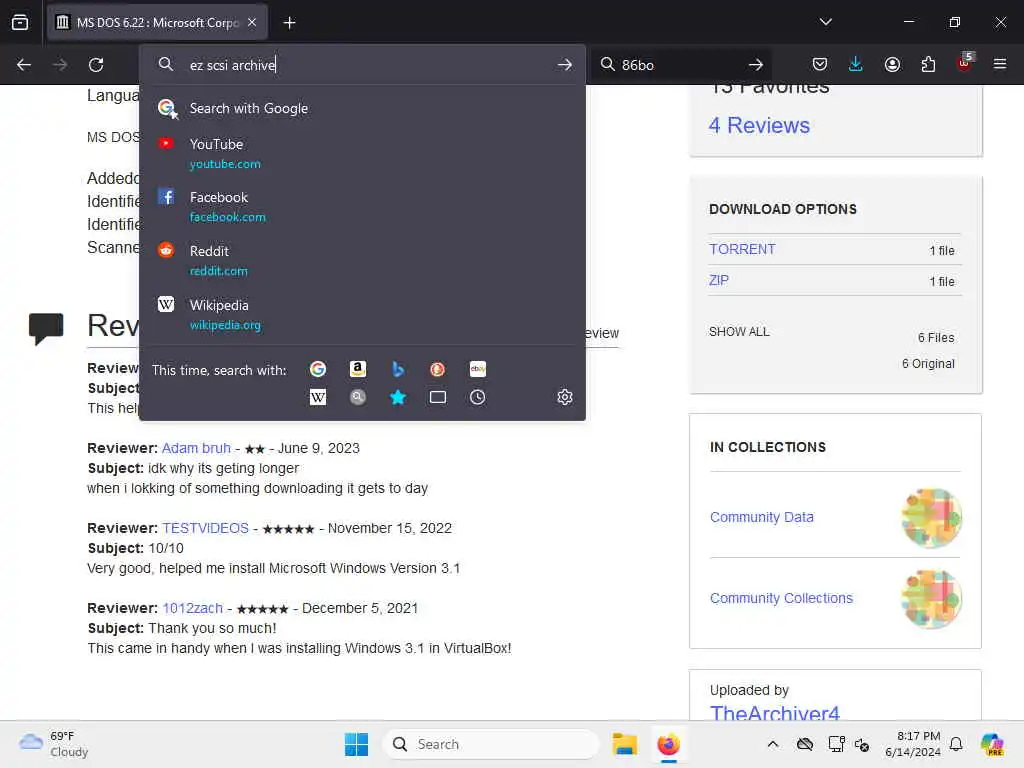The image size is (1024, 768).
Task: Click Firefox icon in taskbar
Action: click(668, 744)
